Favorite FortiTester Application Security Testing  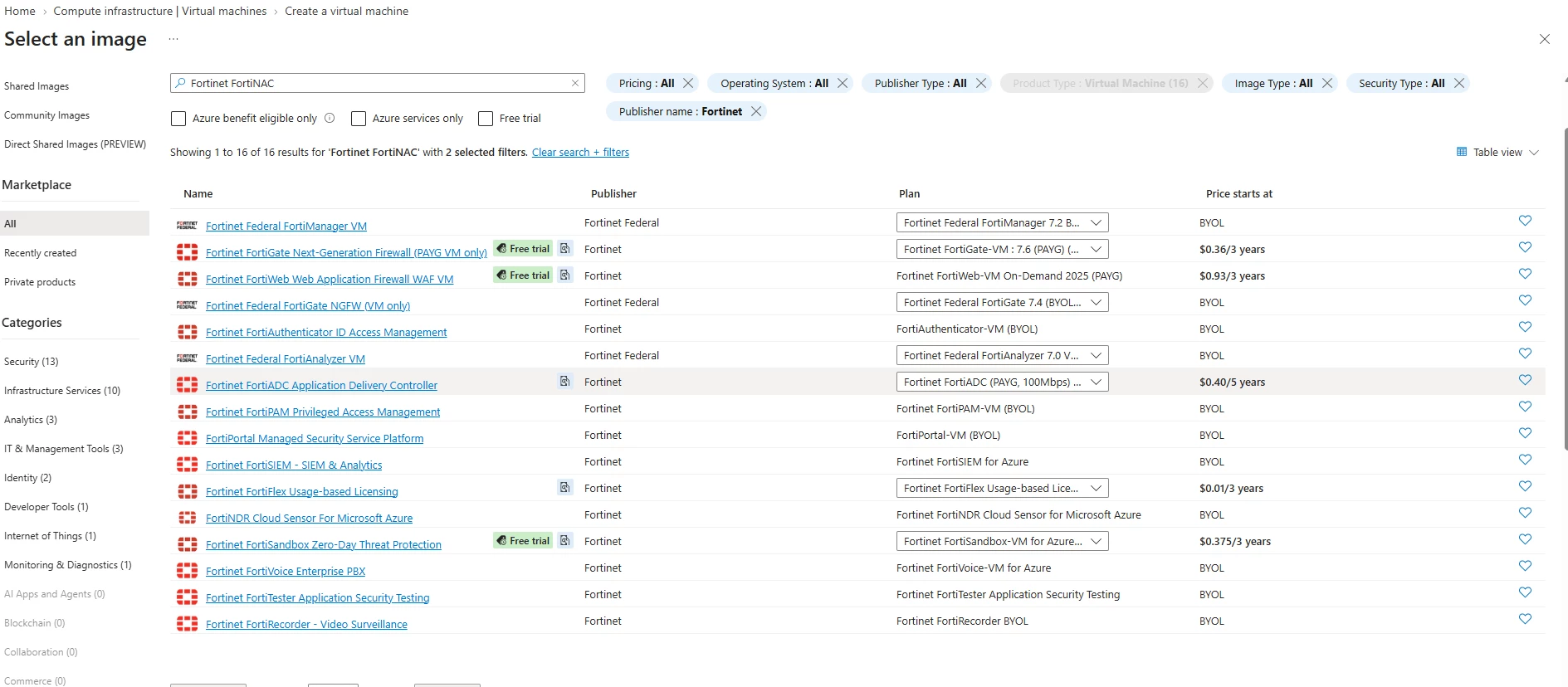[x=1525, y=592]
